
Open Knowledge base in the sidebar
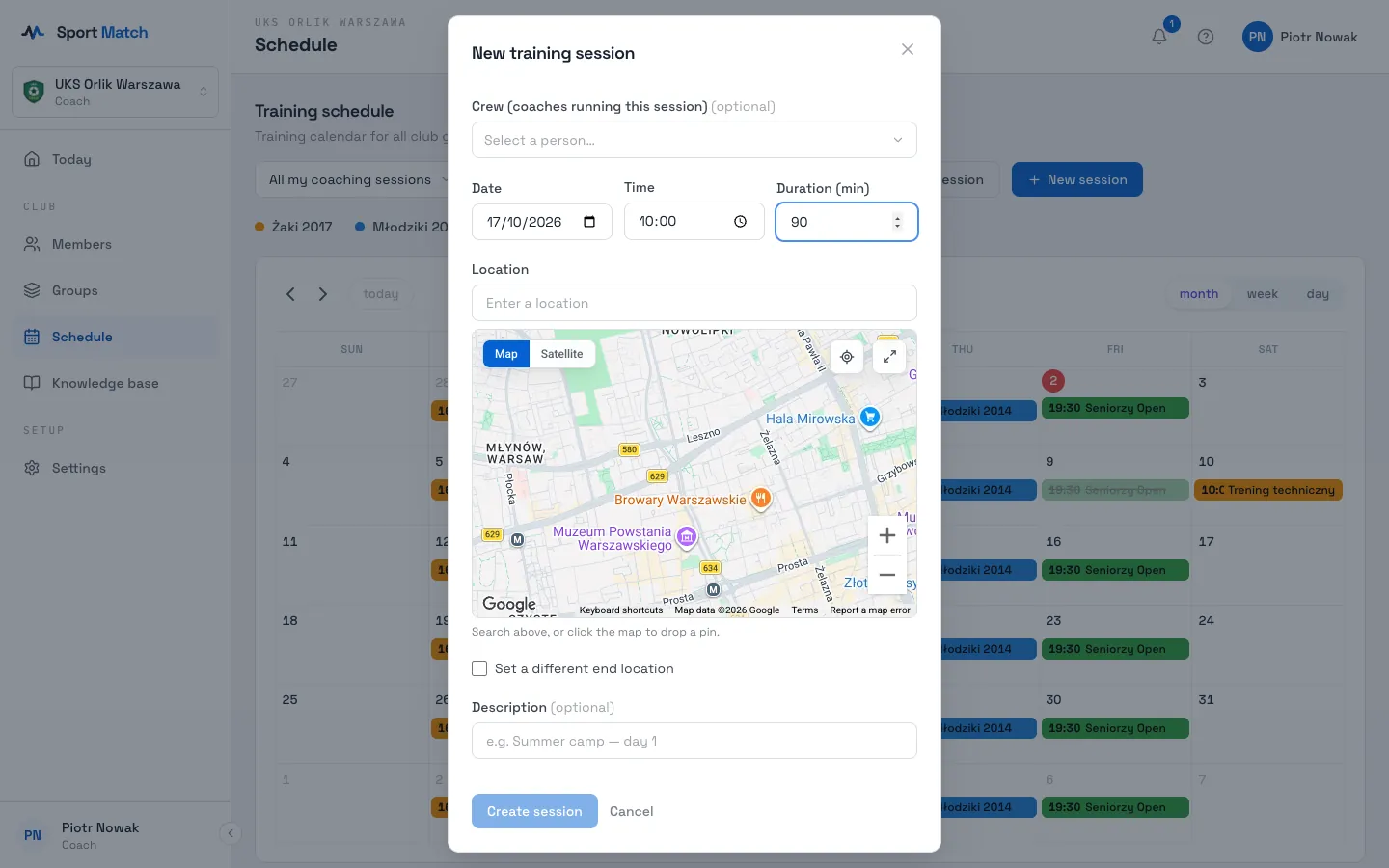116,383
